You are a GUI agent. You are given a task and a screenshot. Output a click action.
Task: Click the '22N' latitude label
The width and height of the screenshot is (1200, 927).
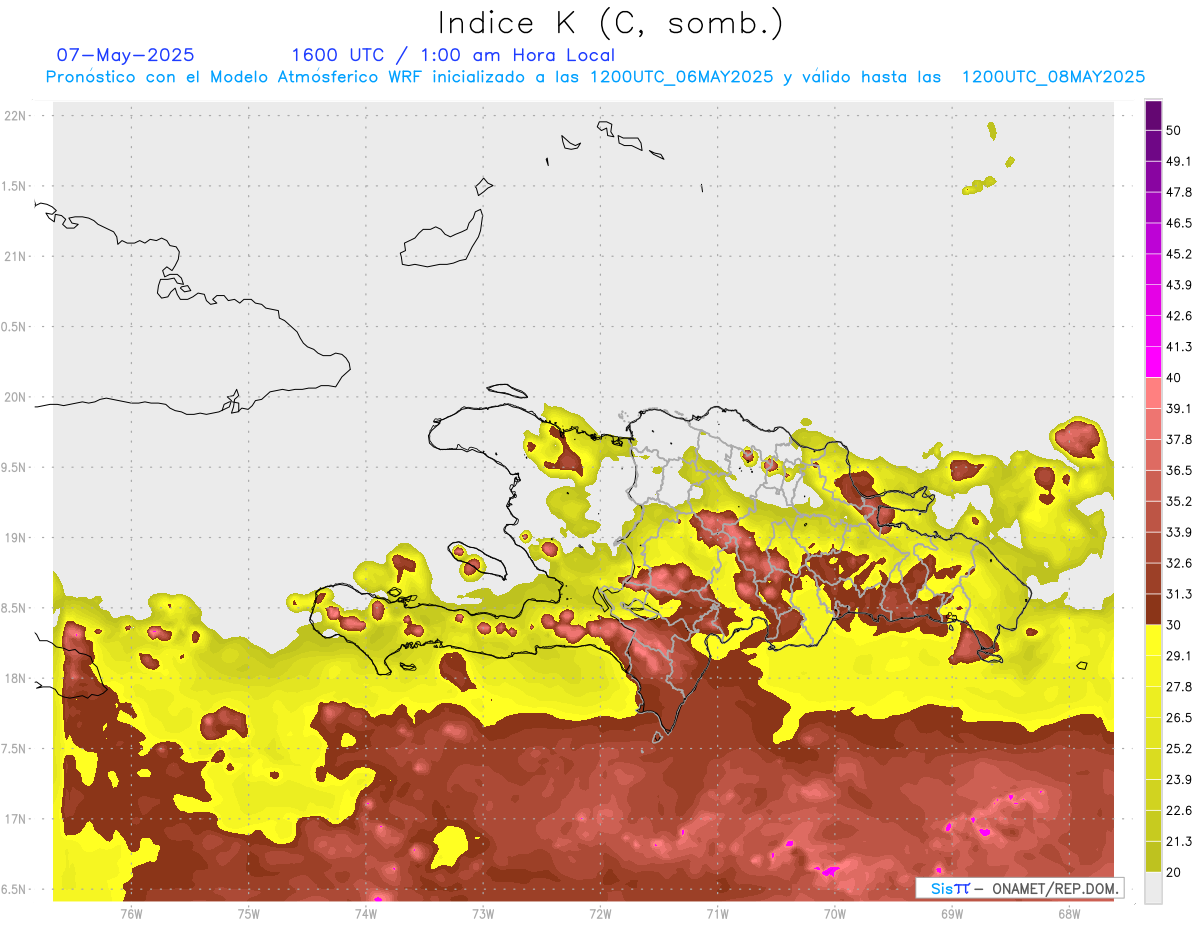[x=16, y=116]
